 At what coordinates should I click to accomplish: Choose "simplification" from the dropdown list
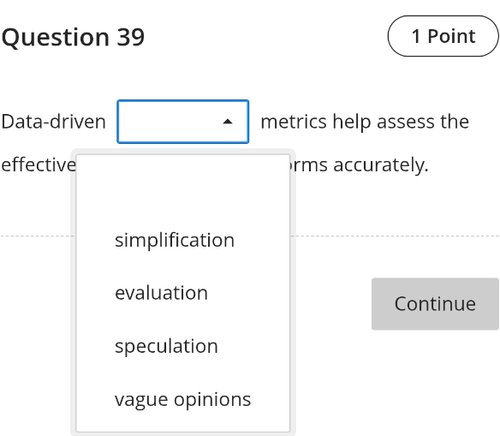pos(183,240)
